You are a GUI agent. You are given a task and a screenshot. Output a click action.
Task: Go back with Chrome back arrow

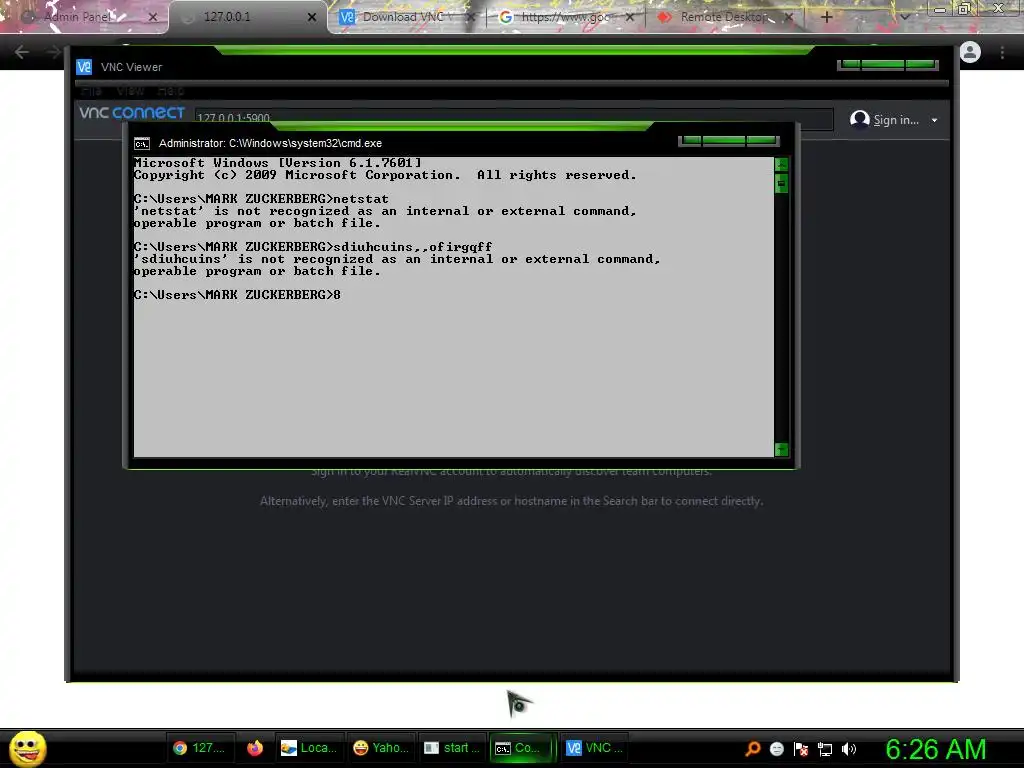(x=22, y=52)
